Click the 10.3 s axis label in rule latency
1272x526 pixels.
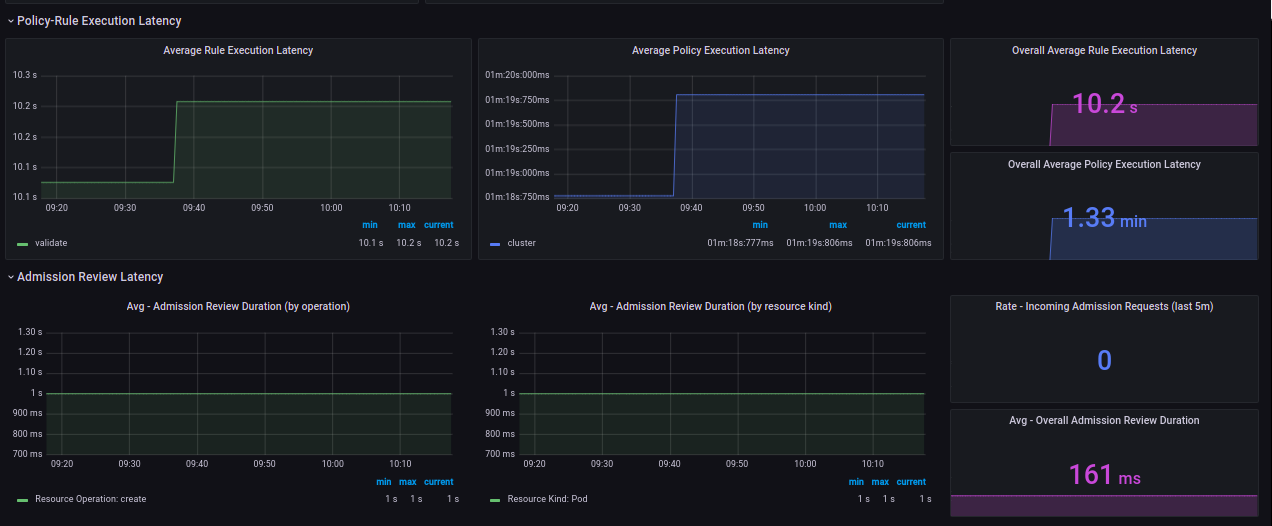tap(24, 75)
